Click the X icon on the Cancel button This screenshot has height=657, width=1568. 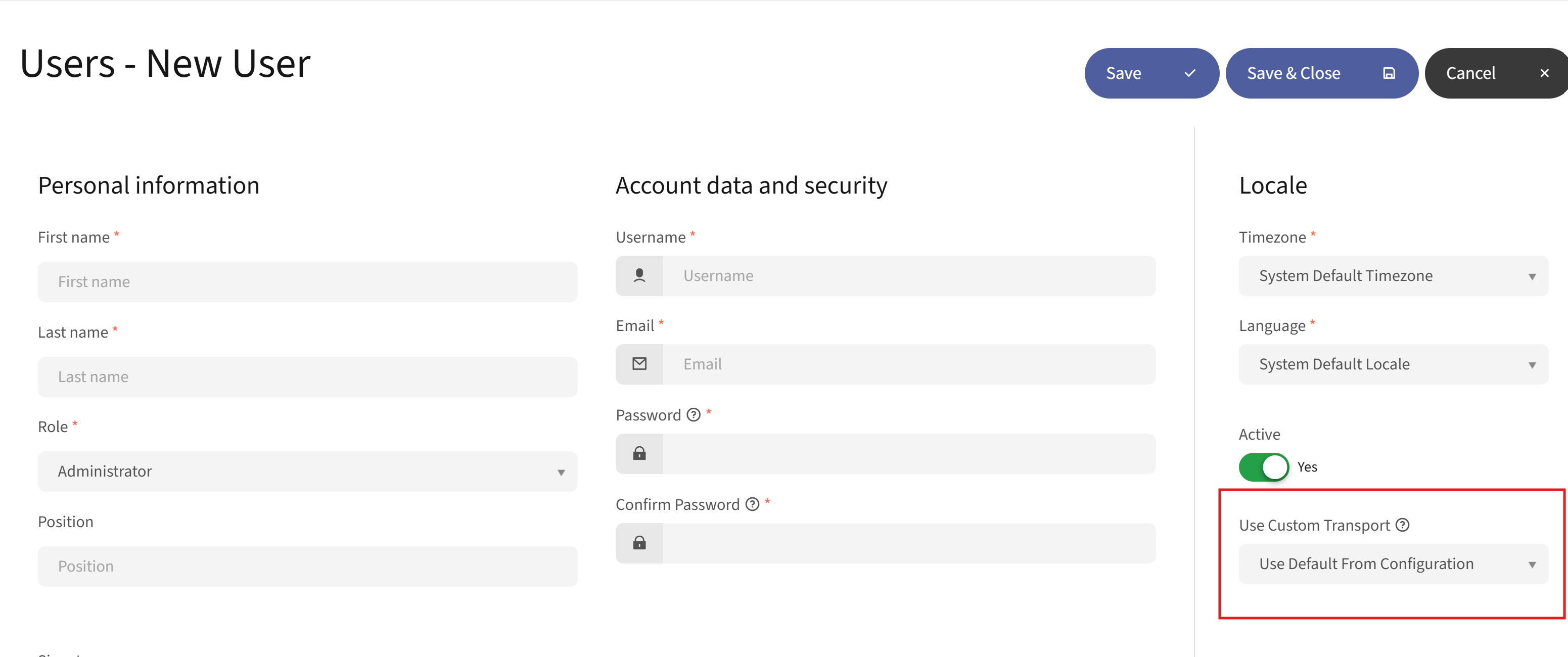click(1544, 73)
